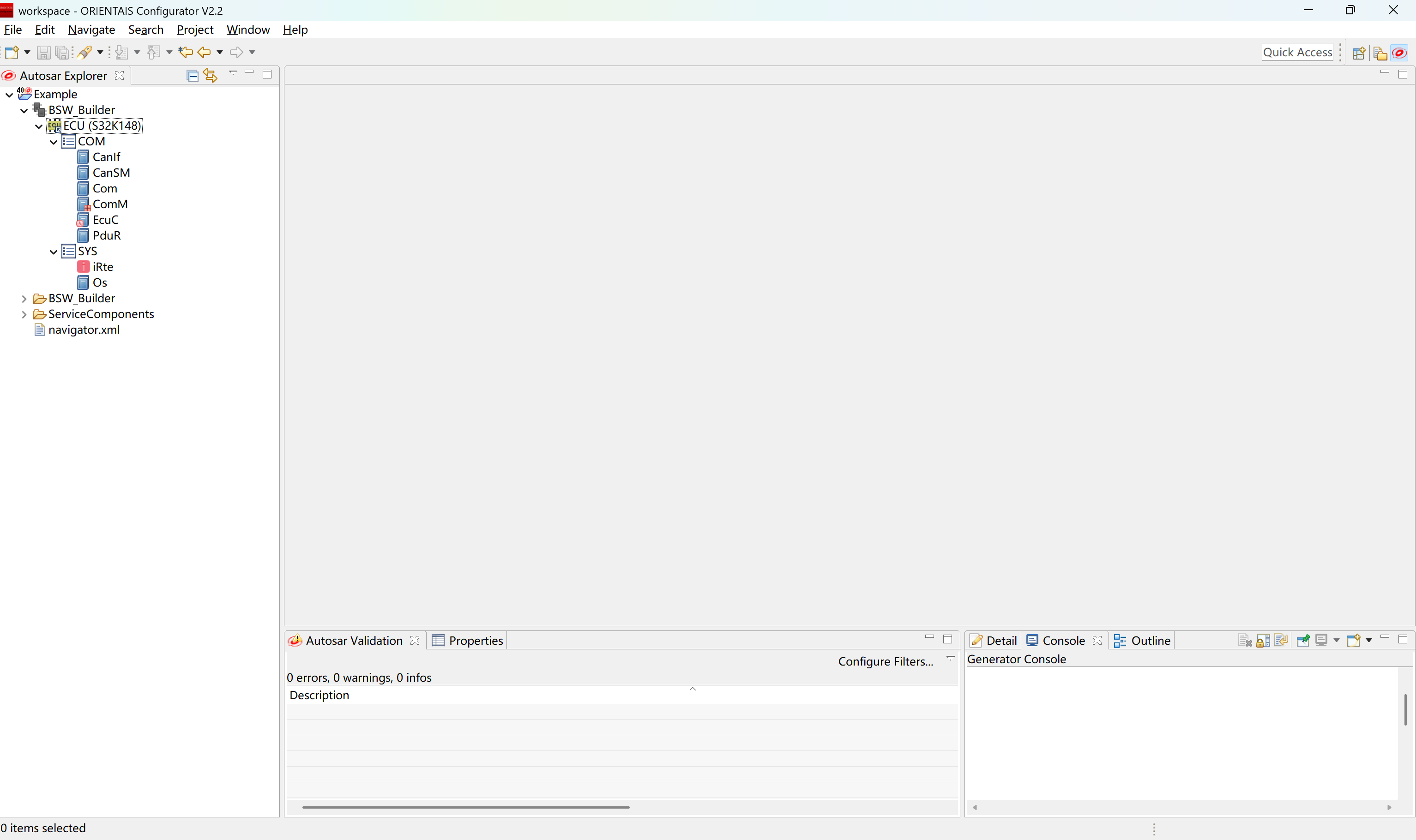Toggle the Scroll Lock console icon
1416x840 pixels.
click(1263, 640)
